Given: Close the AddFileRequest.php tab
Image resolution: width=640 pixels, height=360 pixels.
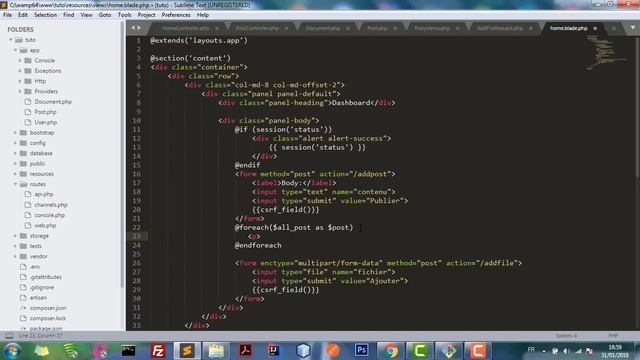Looking at the screenshot, I should click(531, 28).
